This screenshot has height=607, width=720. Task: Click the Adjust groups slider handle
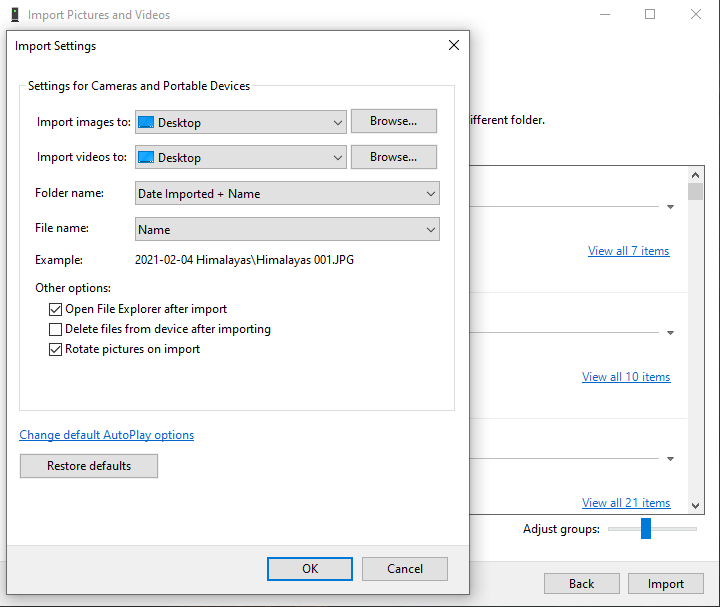(x=646, y=528)
